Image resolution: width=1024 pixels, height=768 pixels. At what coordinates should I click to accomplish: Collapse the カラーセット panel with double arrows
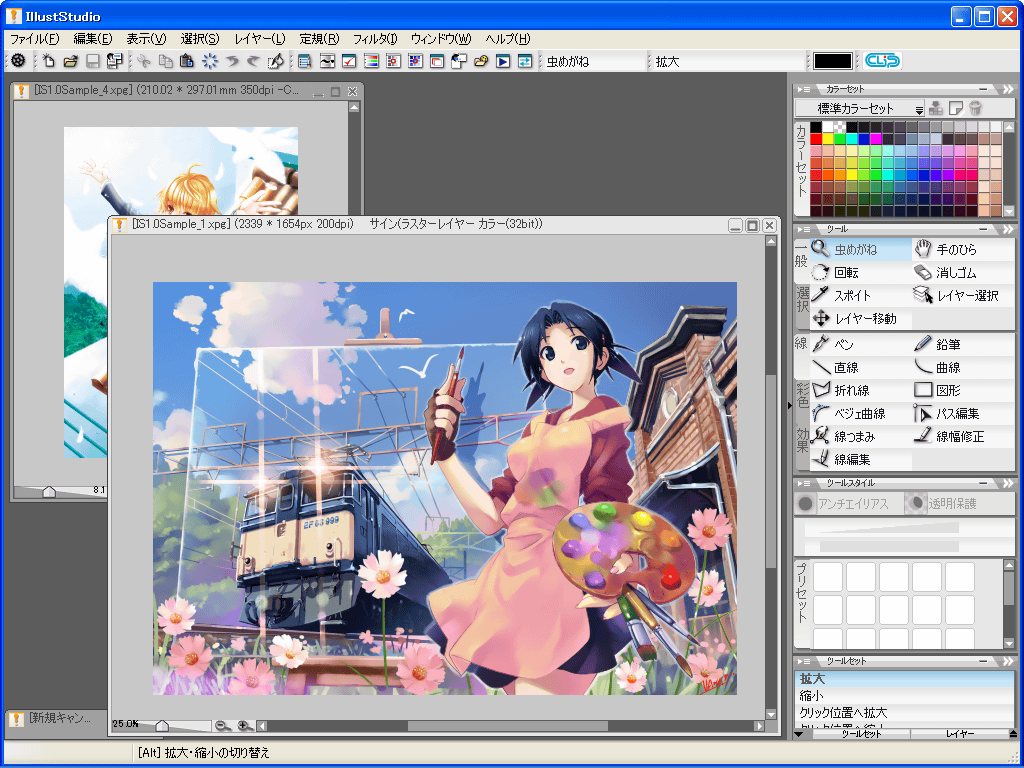pyautogui.click(x=1008, y=89)
